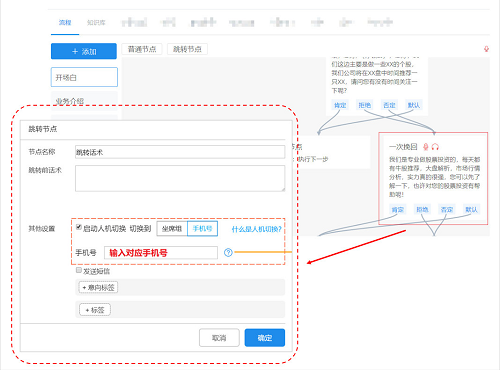The height and width of the screenshot is (370, 500).
Task: Select the 坐席组 switch option
Action: tap(172, 229)
